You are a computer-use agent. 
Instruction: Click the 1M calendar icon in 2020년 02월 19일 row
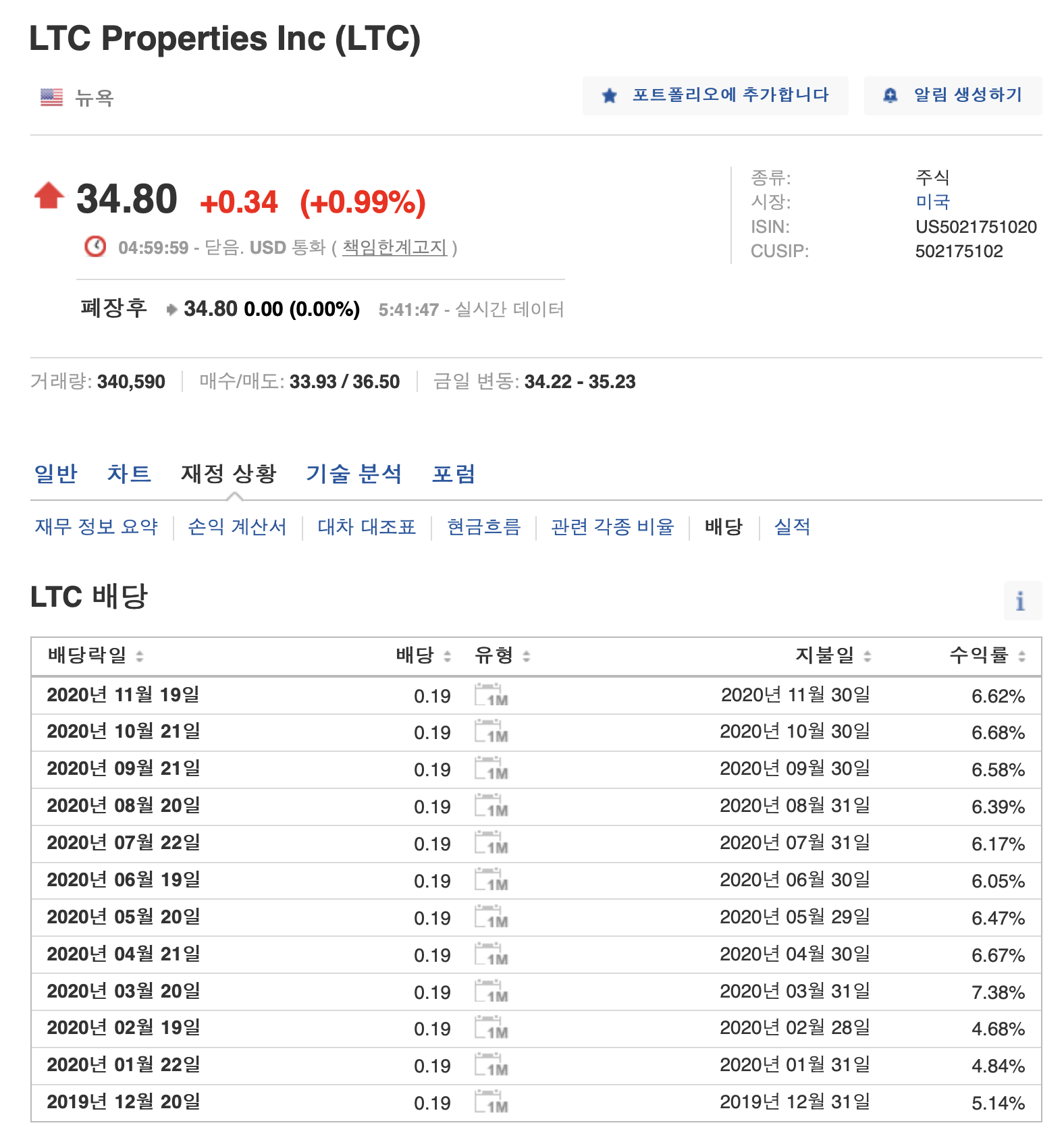click(x=491, y=1028)
